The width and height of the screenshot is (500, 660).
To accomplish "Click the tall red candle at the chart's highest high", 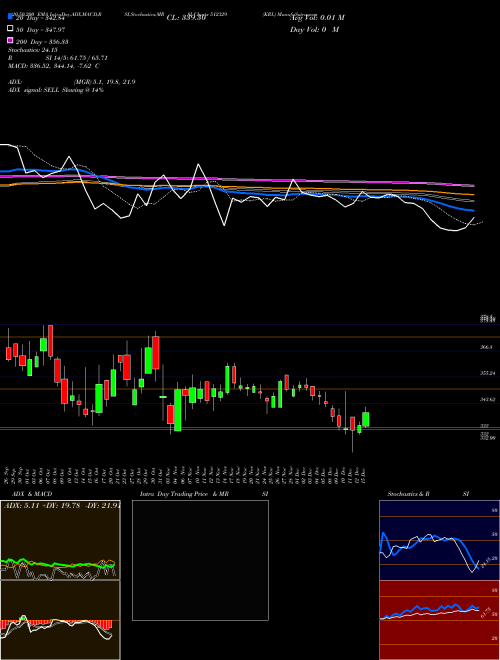I will [x=51, y=341].
